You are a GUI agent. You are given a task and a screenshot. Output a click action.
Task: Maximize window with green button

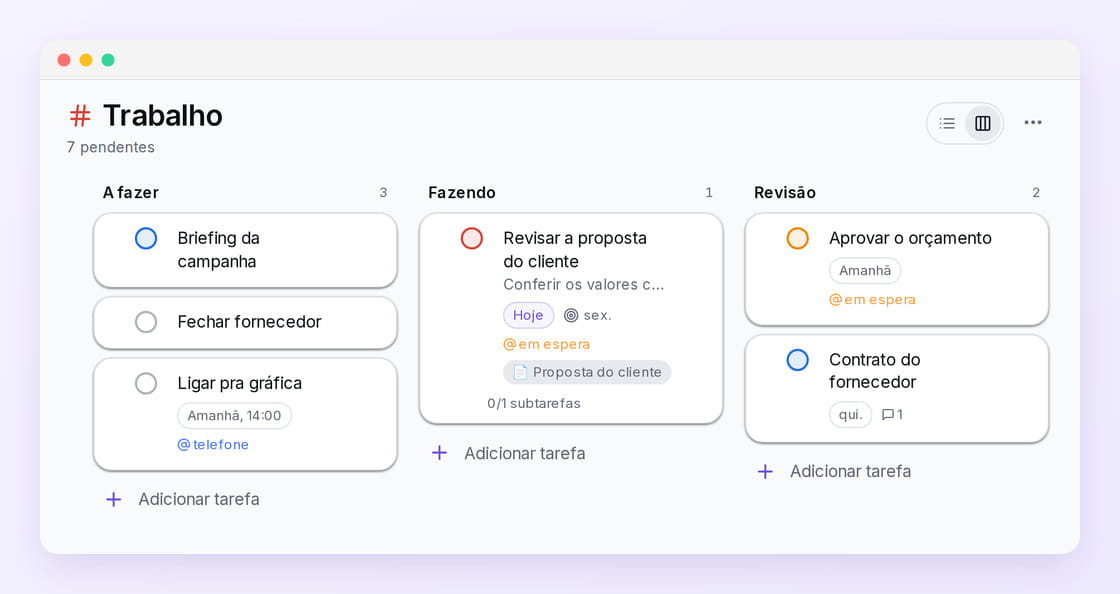(x=108, y=60)
